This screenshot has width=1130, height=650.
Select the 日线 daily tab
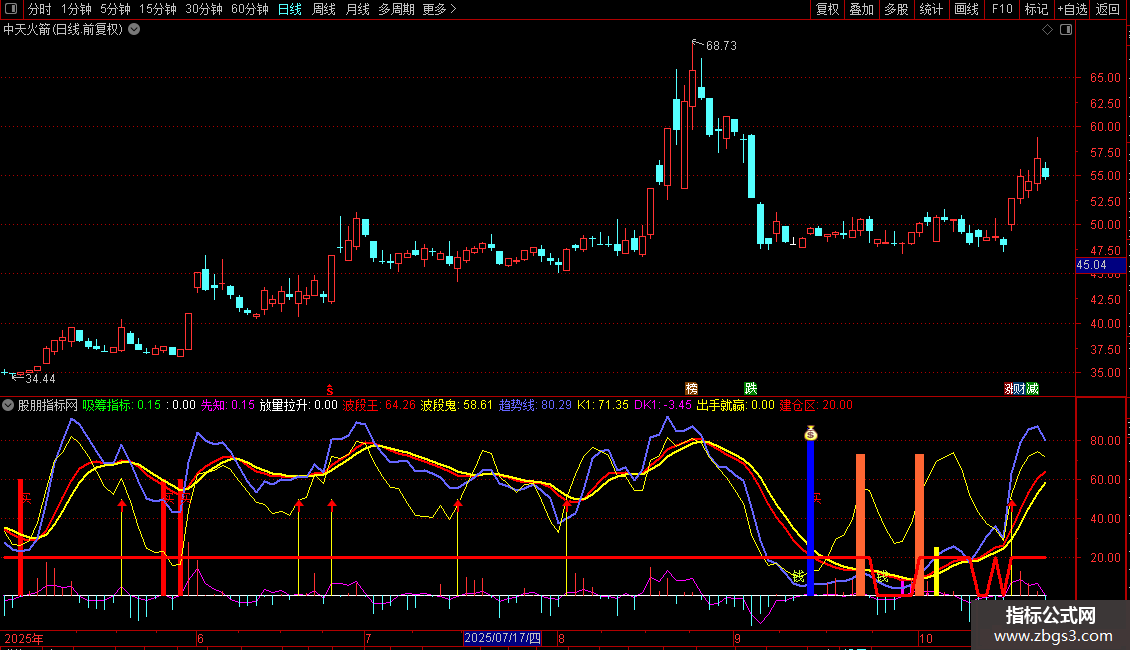point(290,9)
